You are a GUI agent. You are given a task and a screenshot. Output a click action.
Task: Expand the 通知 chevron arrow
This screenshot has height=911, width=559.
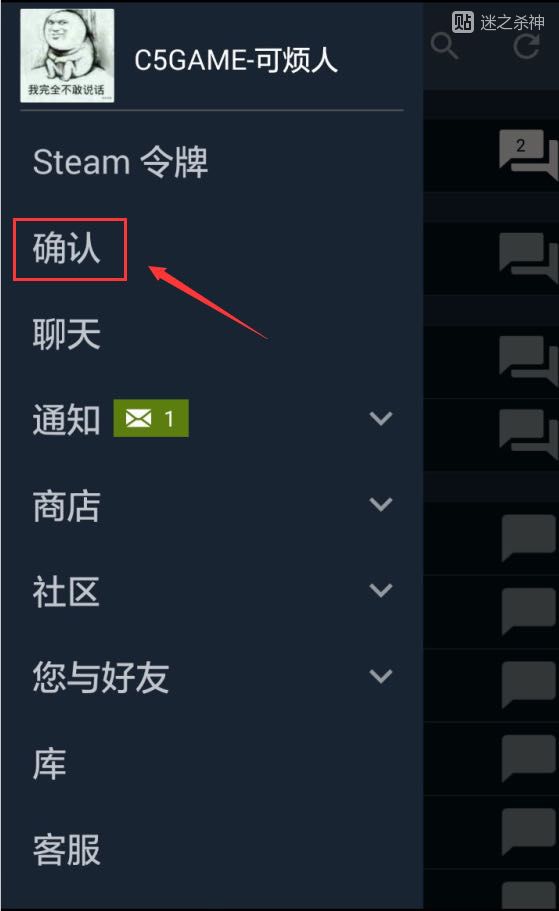[x=381, y=418]
